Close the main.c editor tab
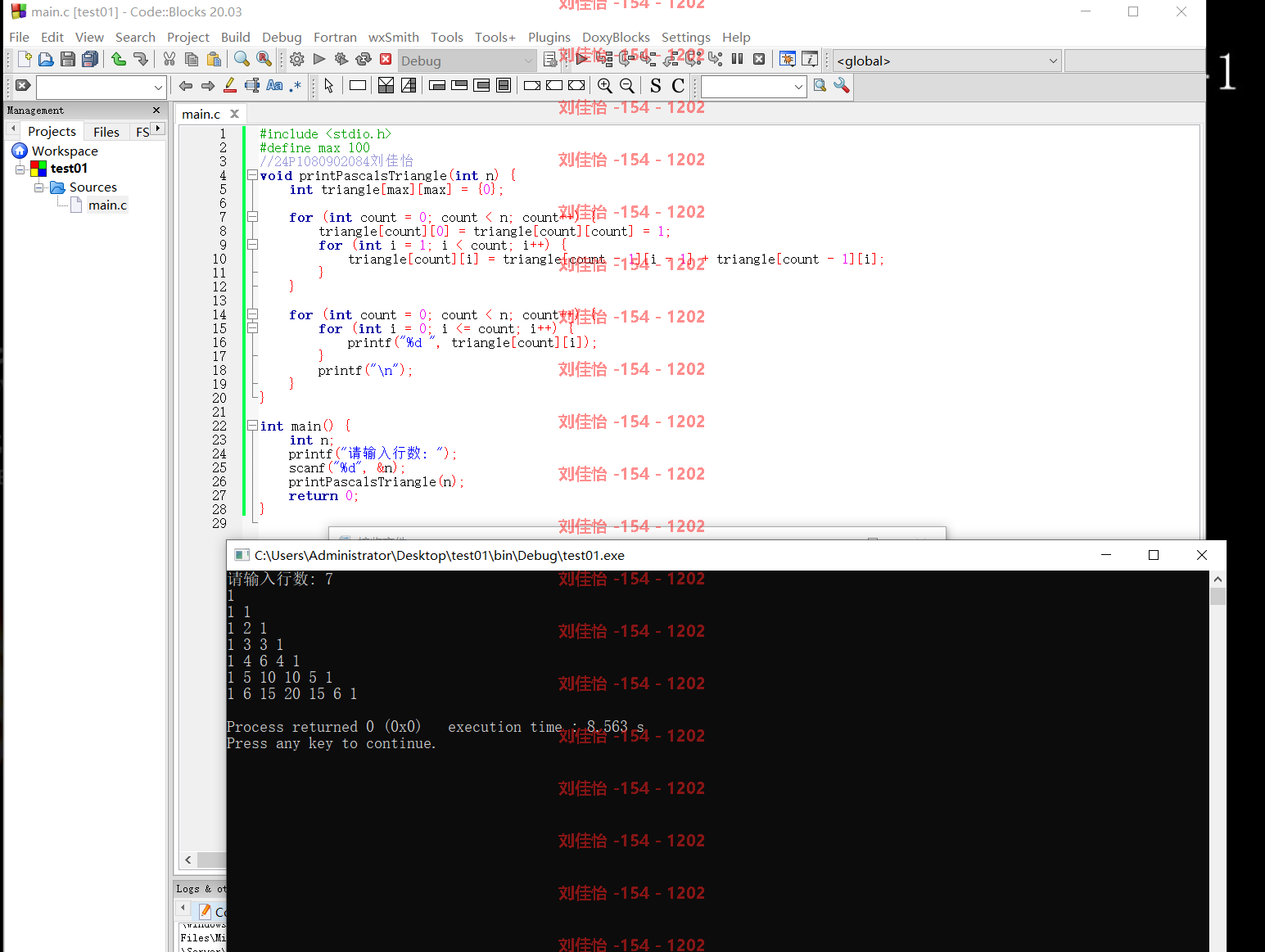The width and height of the screenshot is (1265, 952). [234, 114]
